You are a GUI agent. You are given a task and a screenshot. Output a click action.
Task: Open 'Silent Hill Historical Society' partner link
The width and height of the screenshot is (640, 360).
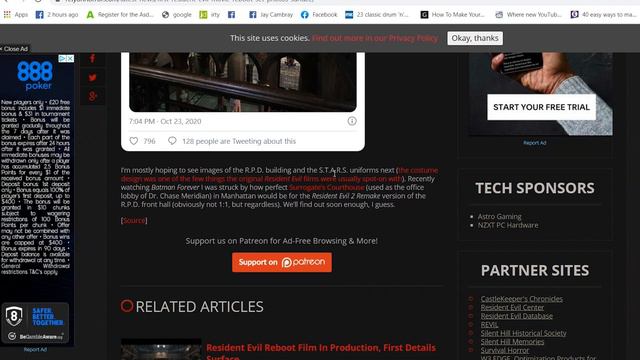point(523,333)
